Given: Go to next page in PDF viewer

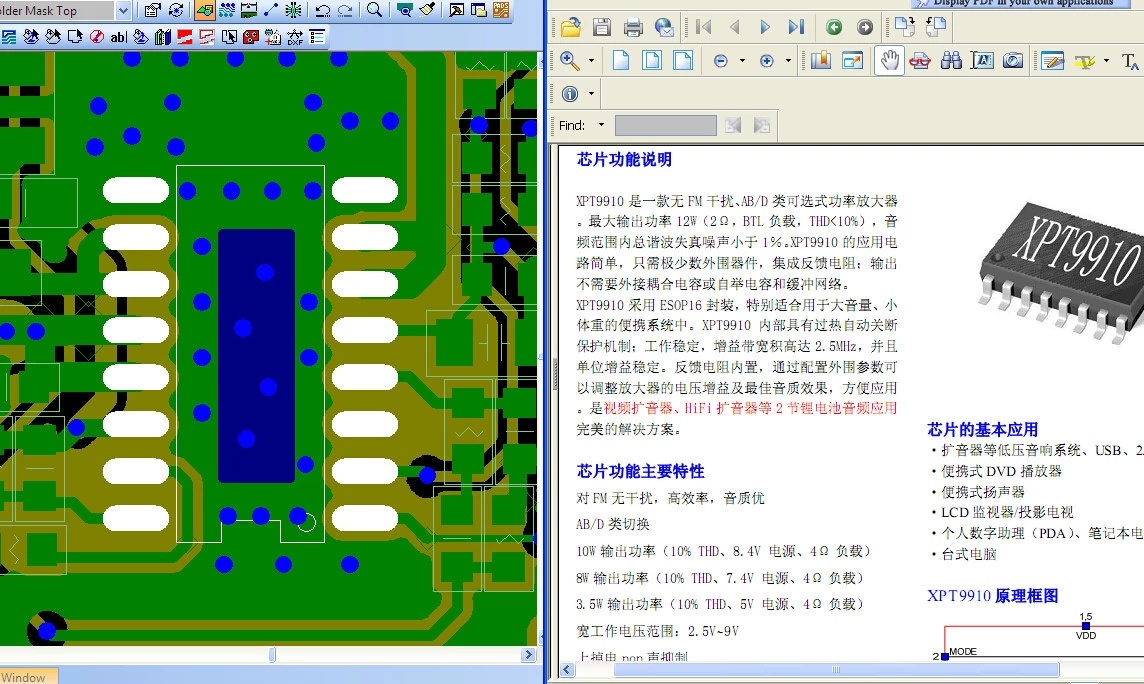Looking at the screenshot, I should (x=765, y=28).
